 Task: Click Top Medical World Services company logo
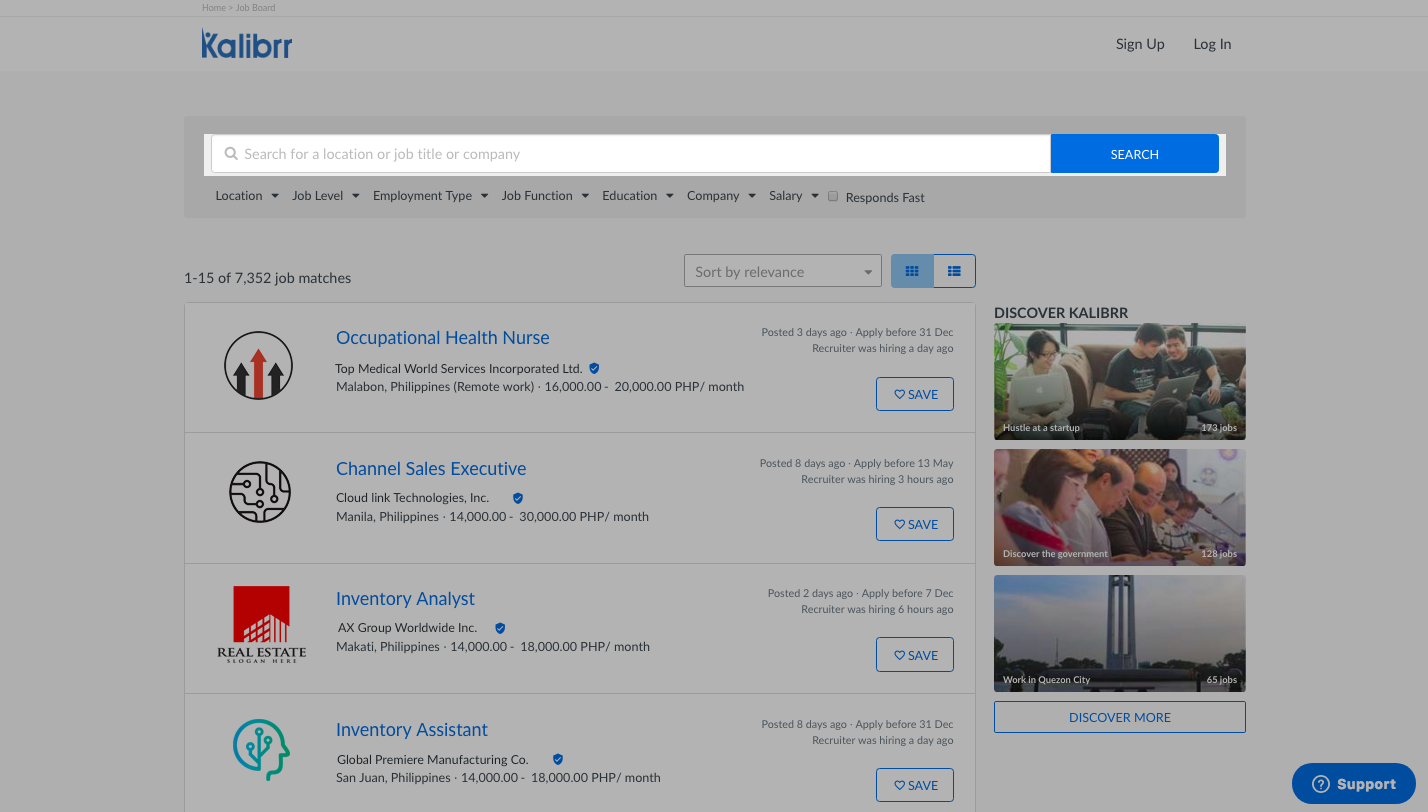point(258,366)
